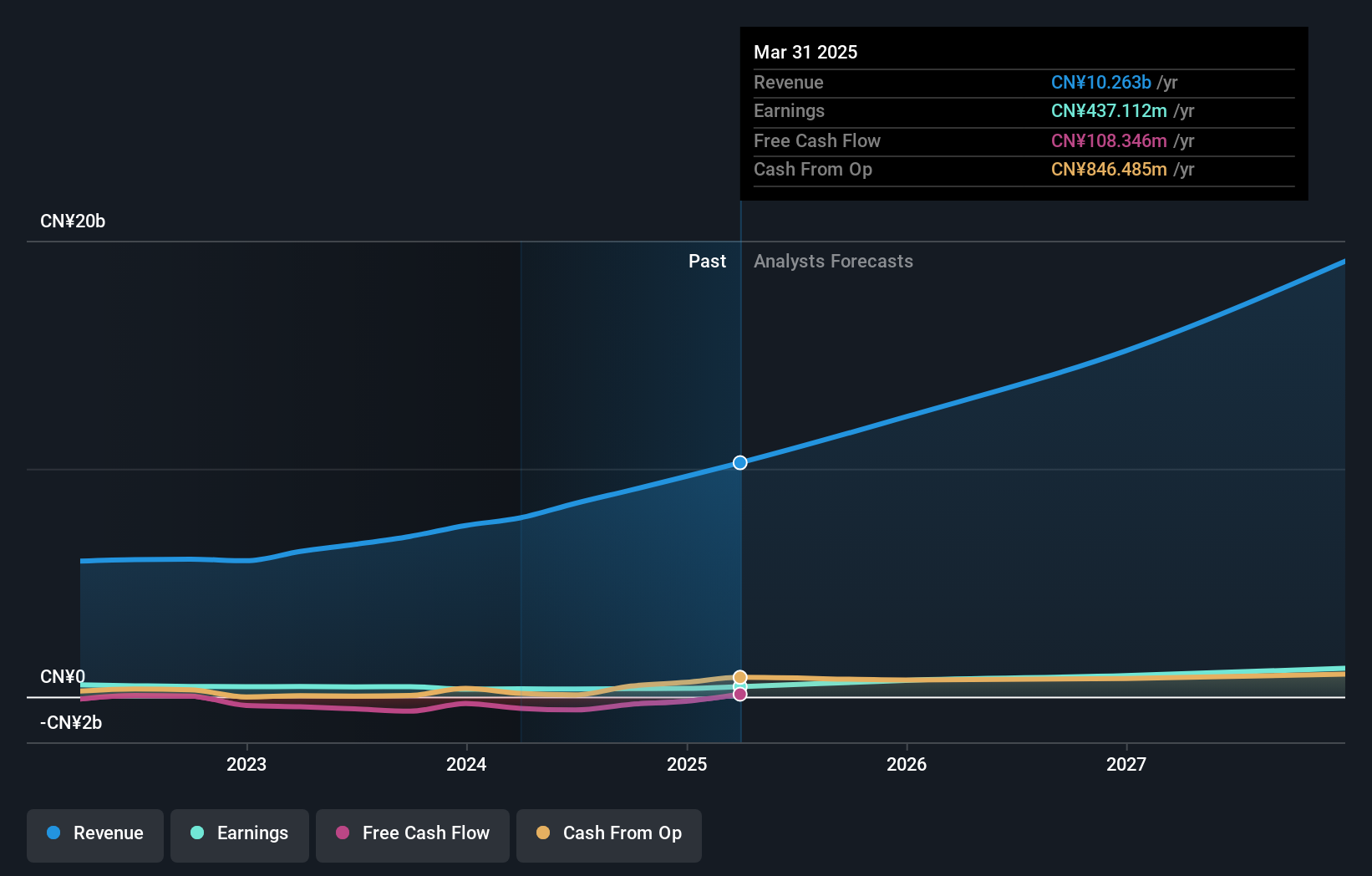Click the CN¥0 y-axis label
This screenshot has height=876, width=1372.
pos(63,676)
